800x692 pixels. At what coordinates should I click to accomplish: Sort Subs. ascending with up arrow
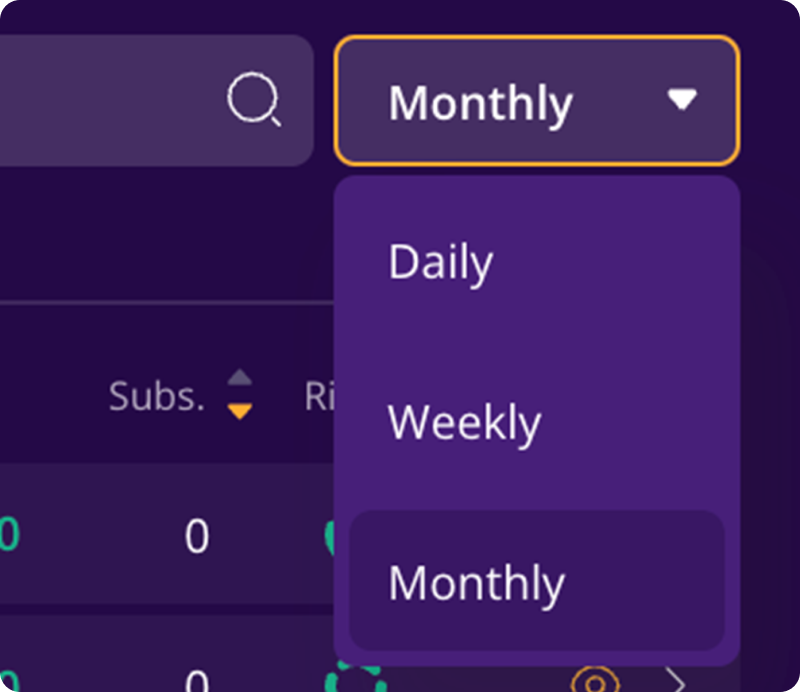240,377
